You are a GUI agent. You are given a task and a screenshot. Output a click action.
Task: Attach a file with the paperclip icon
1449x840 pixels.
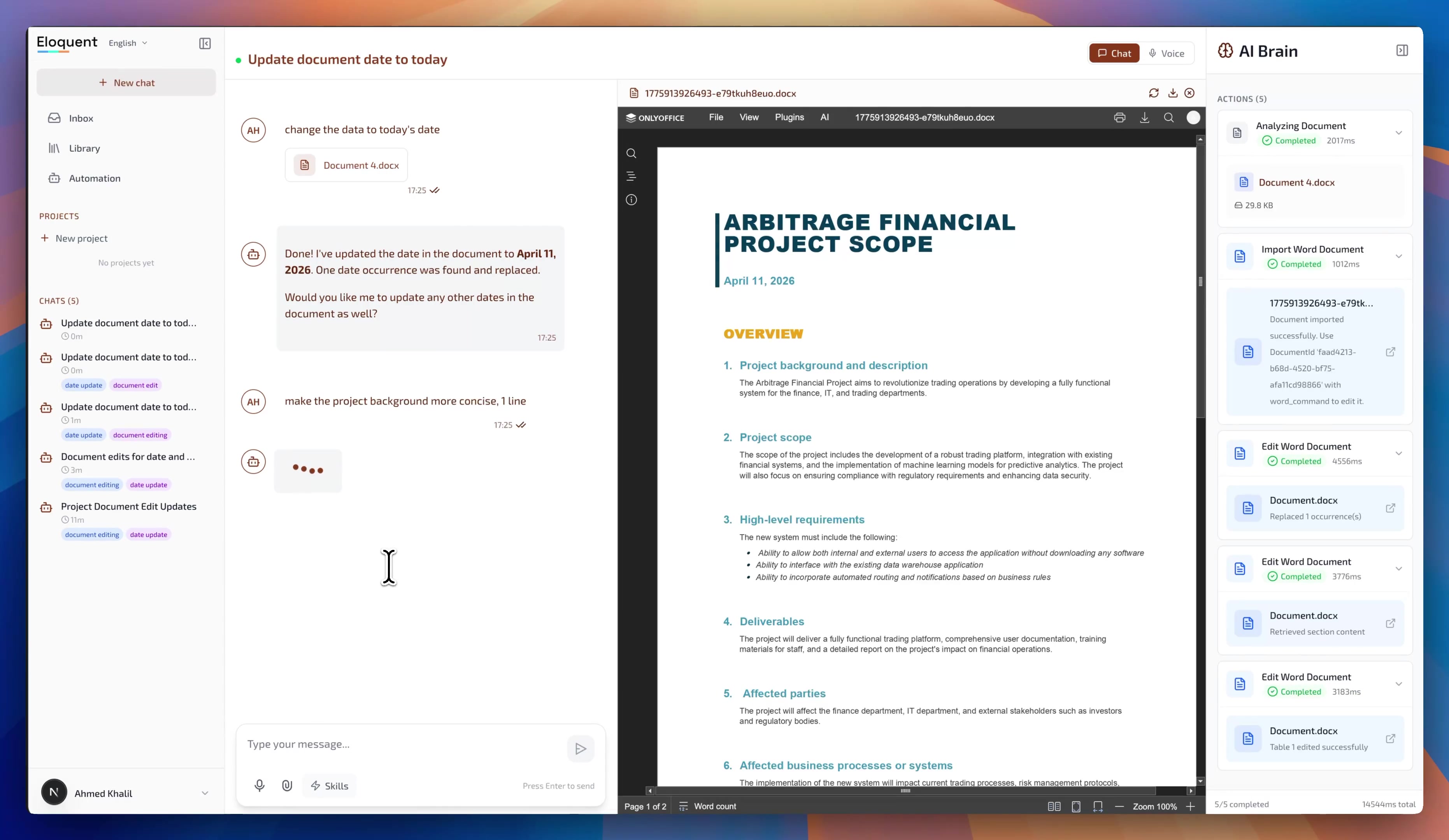click(x=287, y=786)
